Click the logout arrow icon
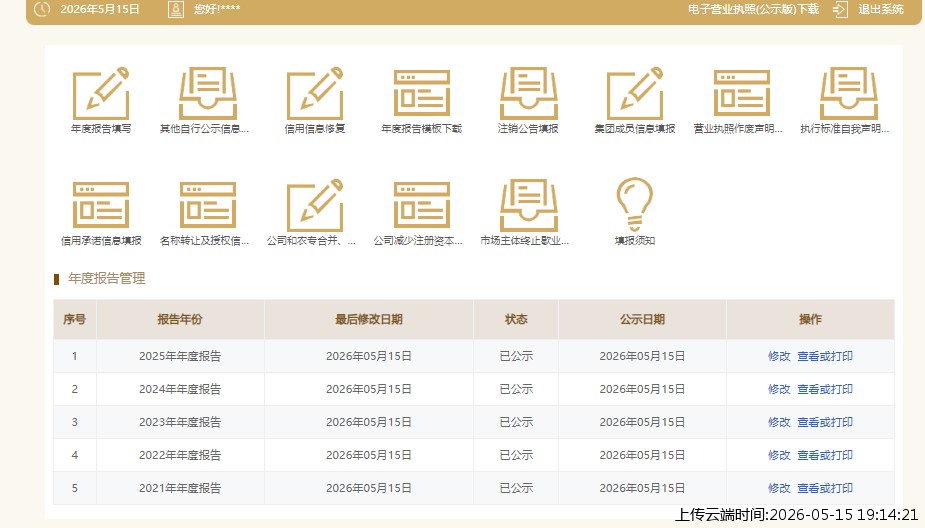 pyautogui.click(x=840, y=9)
